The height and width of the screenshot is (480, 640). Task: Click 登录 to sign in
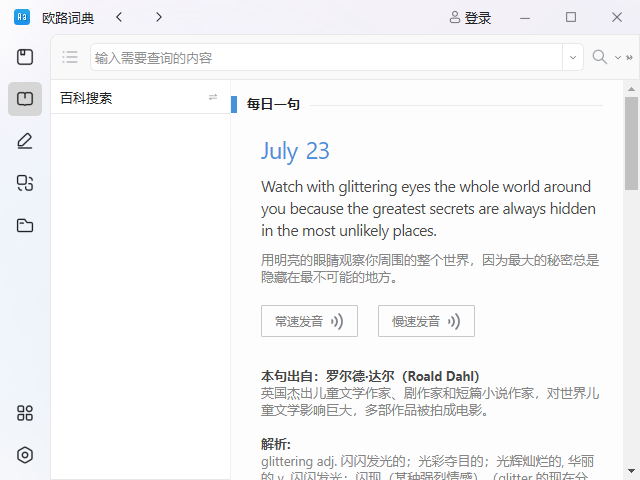[470, 18]
